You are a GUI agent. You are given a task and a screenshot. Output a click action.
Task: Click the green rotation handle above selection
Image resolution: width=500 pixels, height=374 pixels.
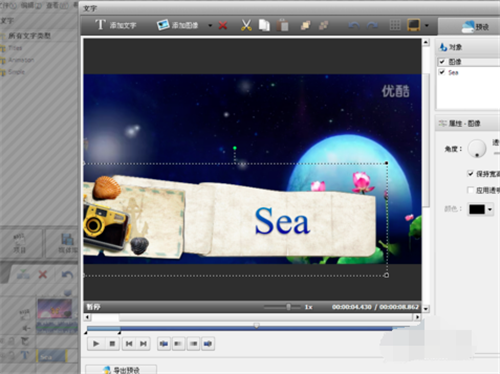click(x=235, y=148)
